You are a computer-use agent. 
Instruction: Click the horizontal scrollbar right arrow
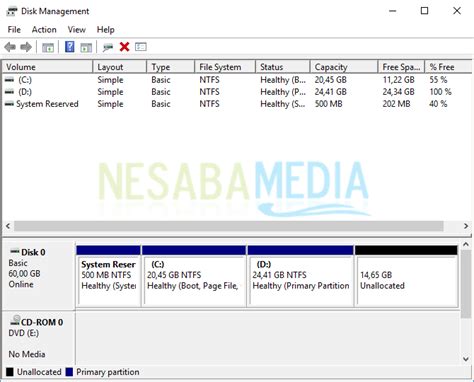pyautogui.click(x=466, y=226)
